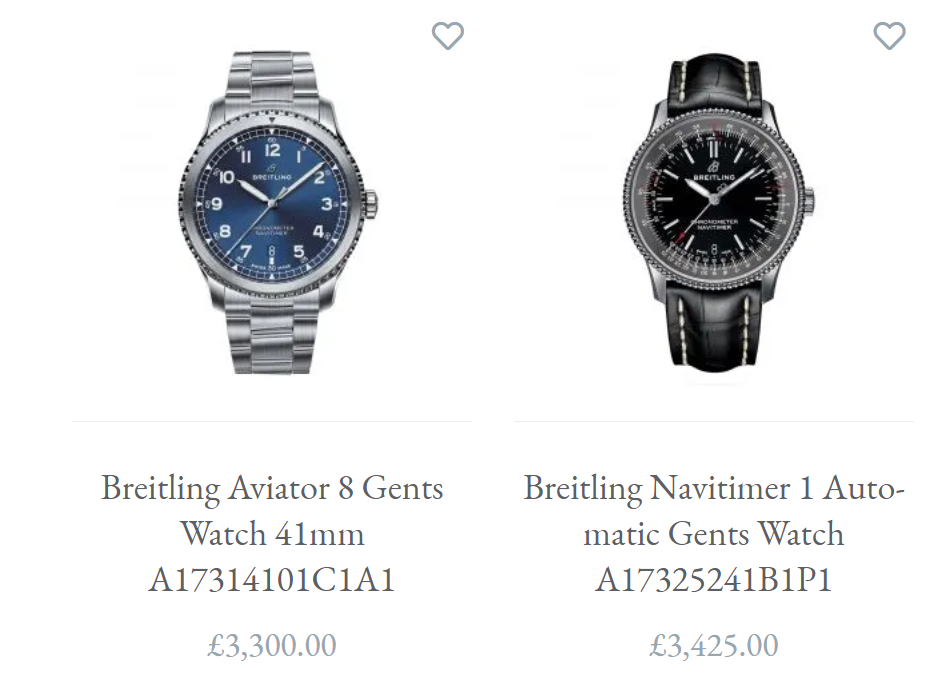Open Breitling Aviator 8 Gents Watch title
Image resolution: width=938 pixels, height=675 pixels.
(x=272, y=533)
